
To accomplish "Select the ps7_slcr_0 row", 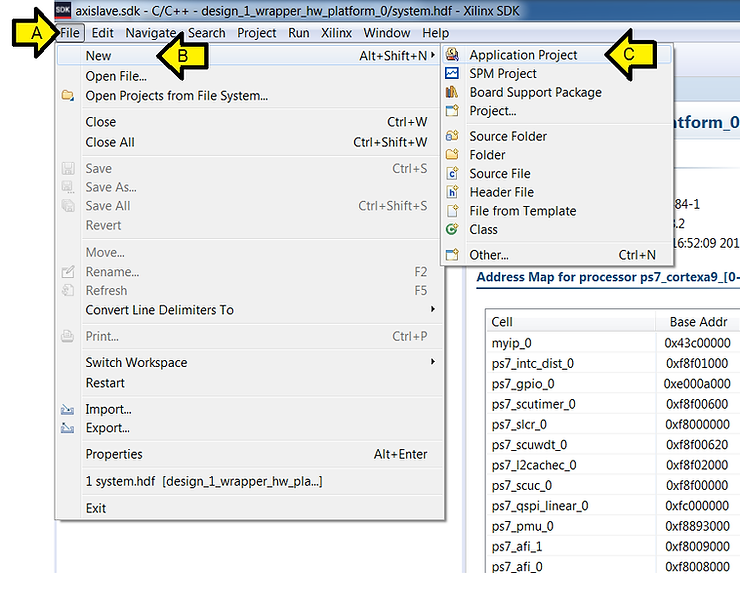I will (613, 424).
